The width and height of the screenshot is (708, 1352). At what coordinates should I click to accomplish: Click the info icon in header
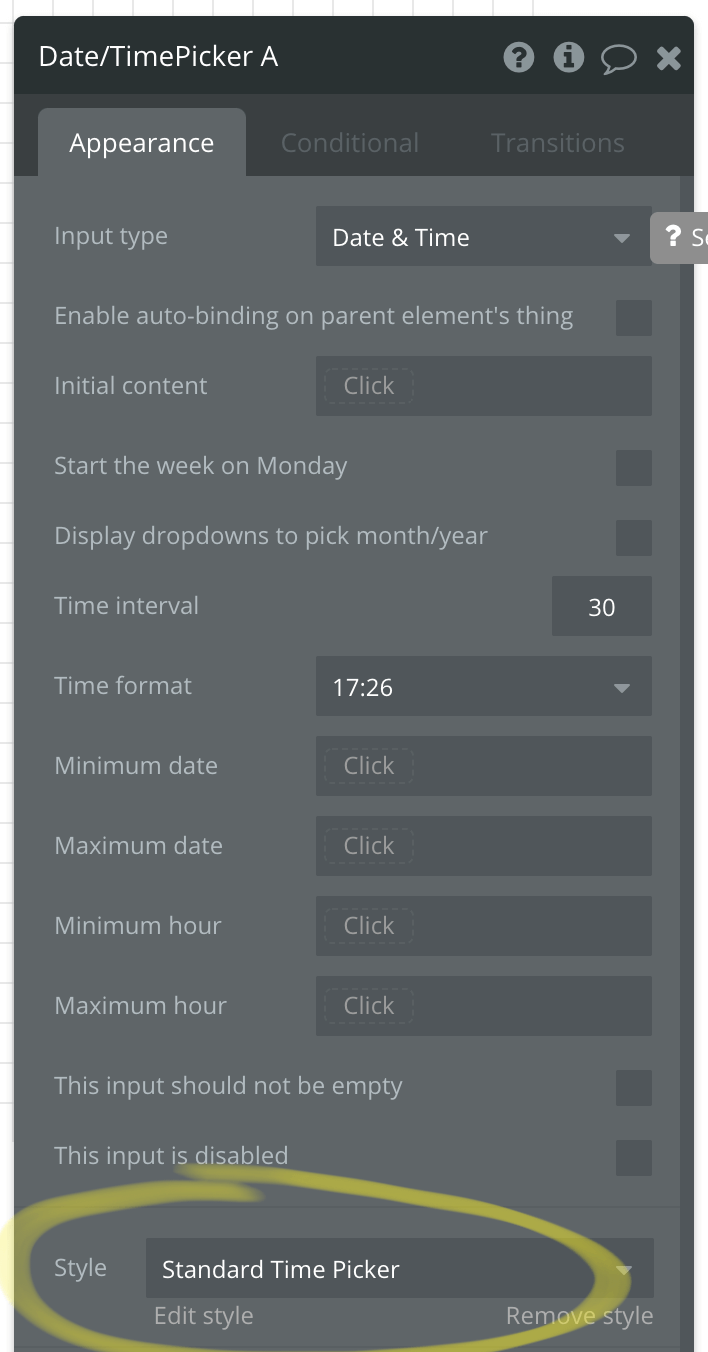[x=568, y=58]
